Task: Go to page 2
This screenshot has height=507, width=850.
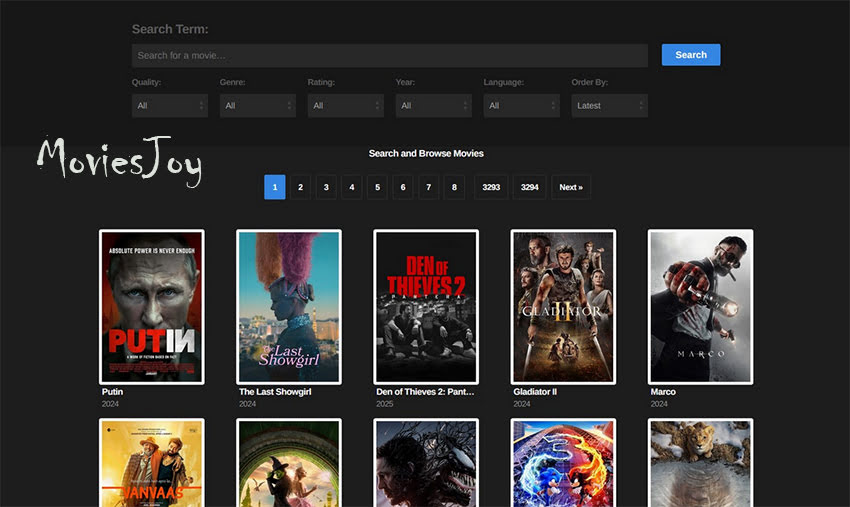Action: tap(300, 187)
